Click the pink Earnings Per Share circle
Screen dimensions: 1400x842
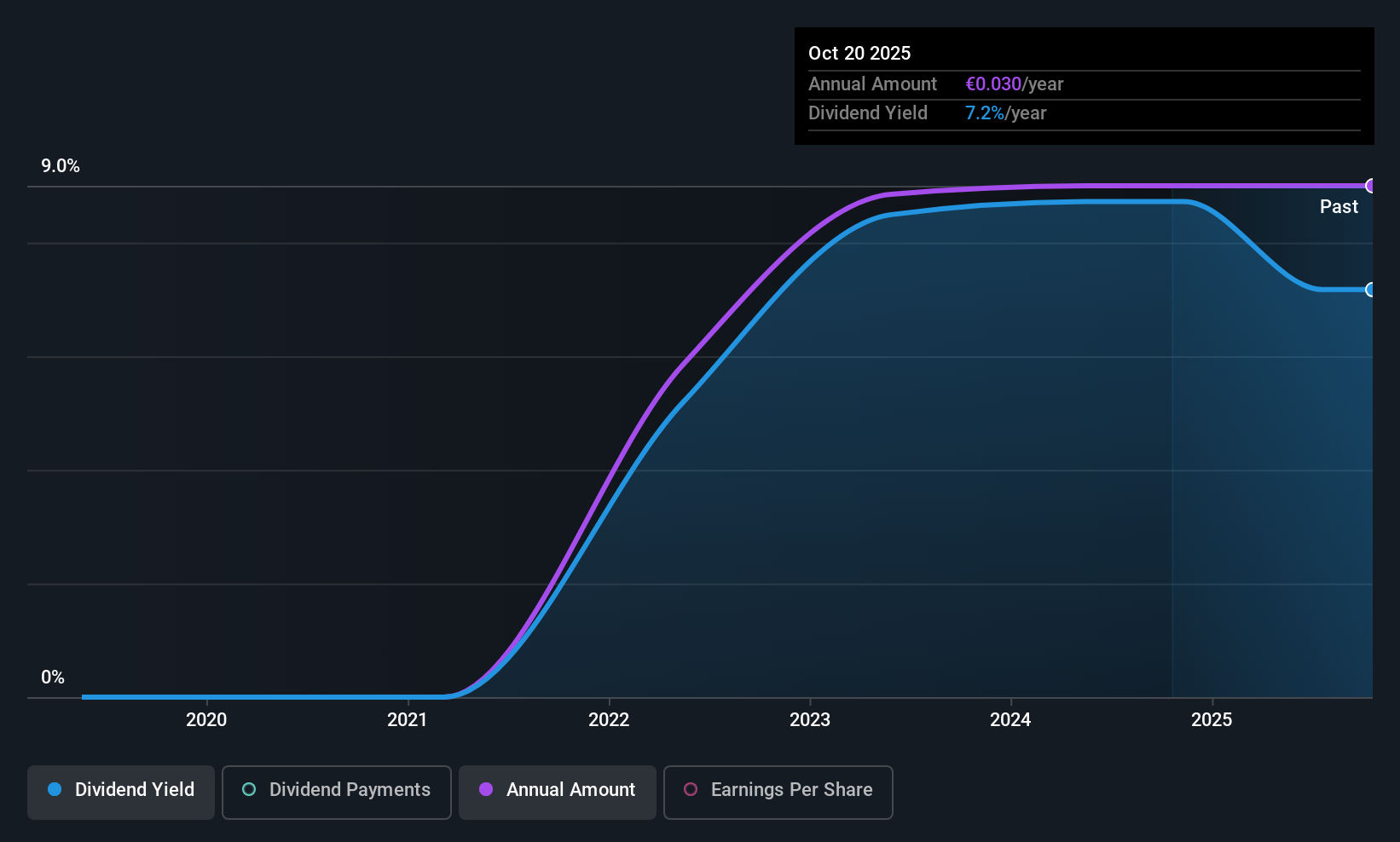point(691,789)
